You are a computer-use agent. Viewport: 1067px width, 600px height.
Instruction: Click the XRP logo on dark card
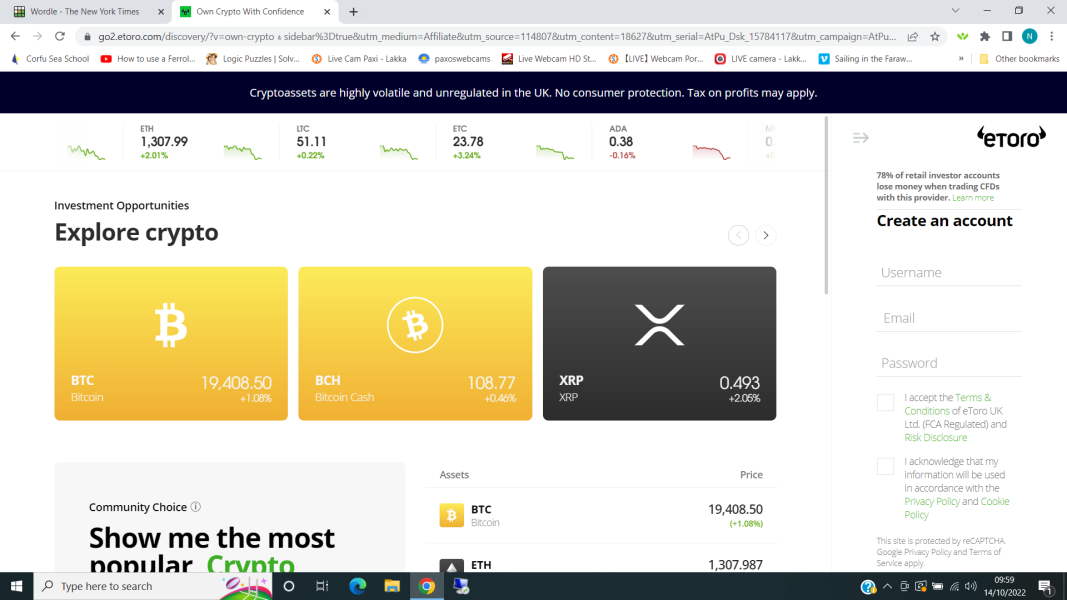point(659,325)
